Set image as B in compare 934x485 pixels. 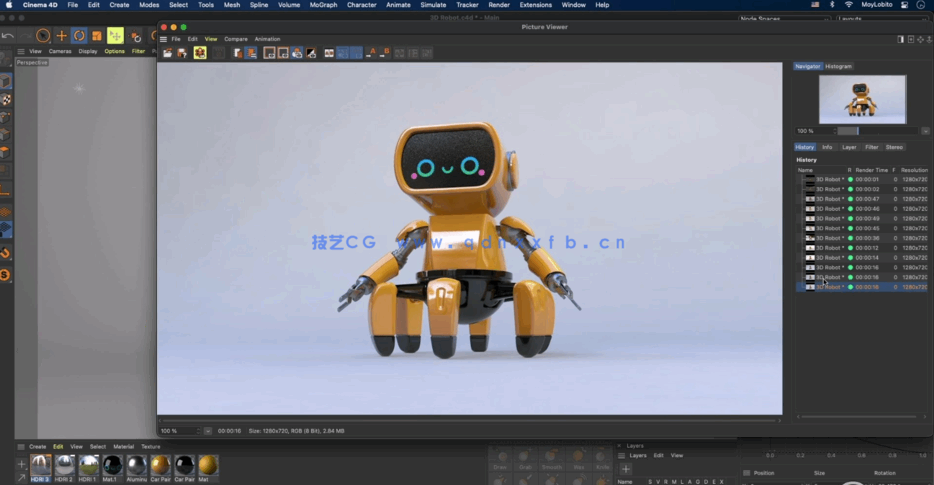pyautogui.click(x=385, y=53)
